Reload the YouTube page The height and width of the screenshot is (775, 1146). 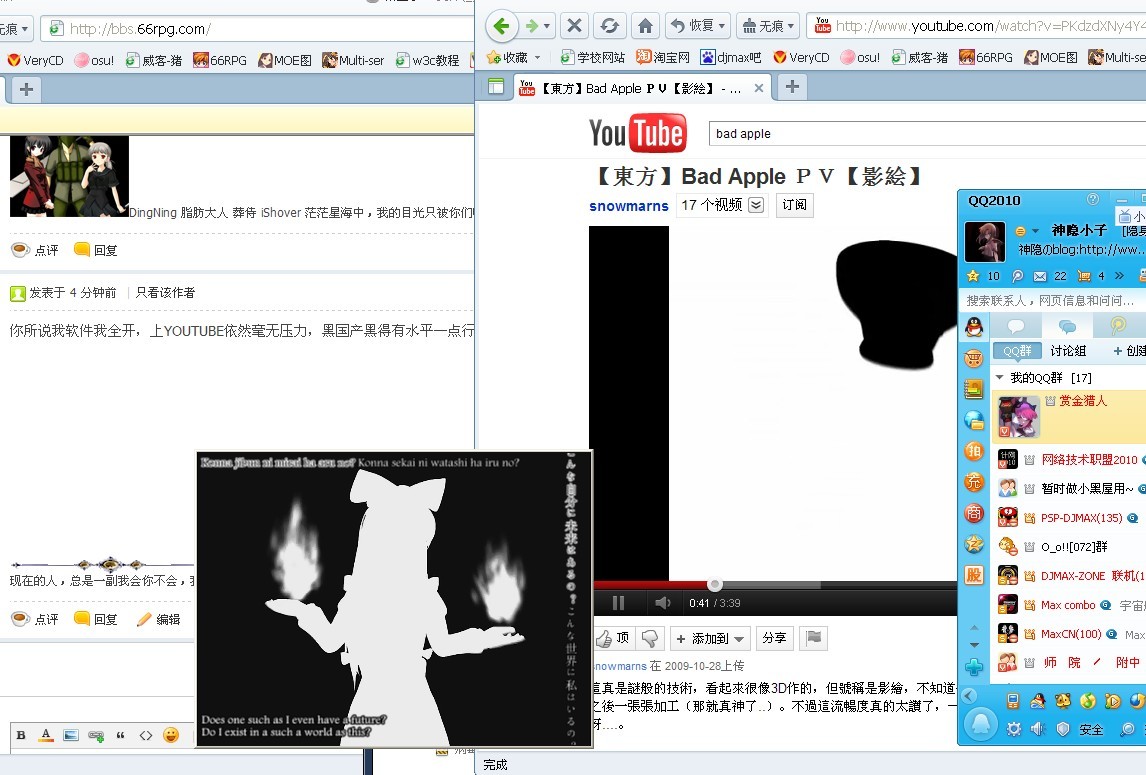610,26
